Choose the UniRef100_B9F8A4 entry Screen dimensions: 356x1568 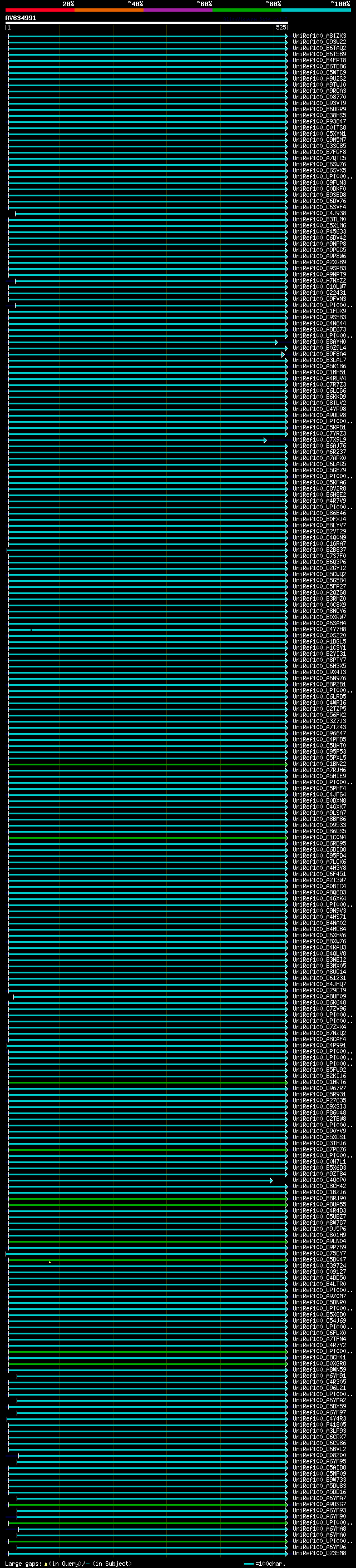pyautogui.click(x=319, y=354)
